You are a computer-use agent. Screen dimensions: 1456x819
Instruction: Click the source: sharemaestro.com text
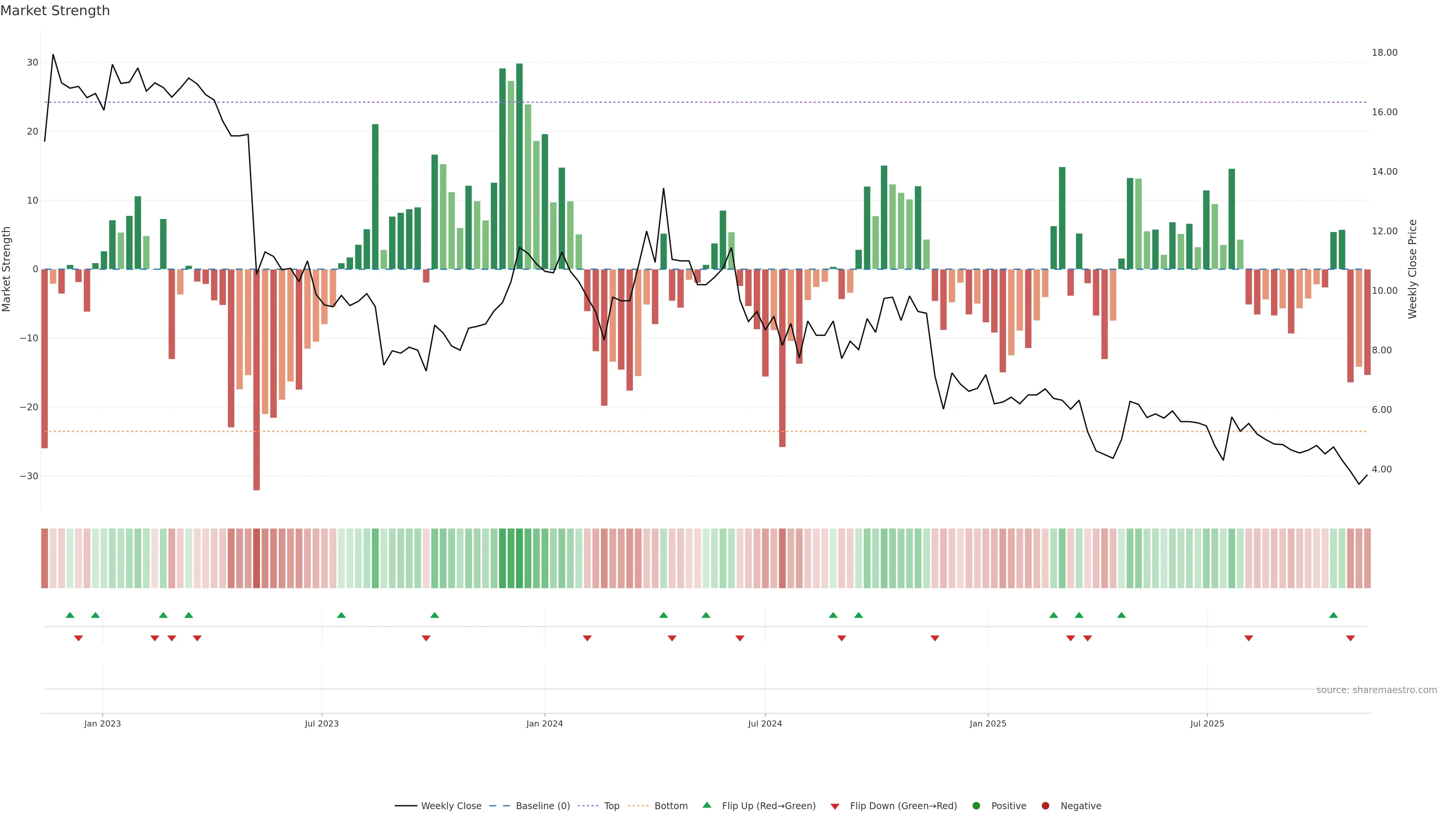(x=1376, y=690)
